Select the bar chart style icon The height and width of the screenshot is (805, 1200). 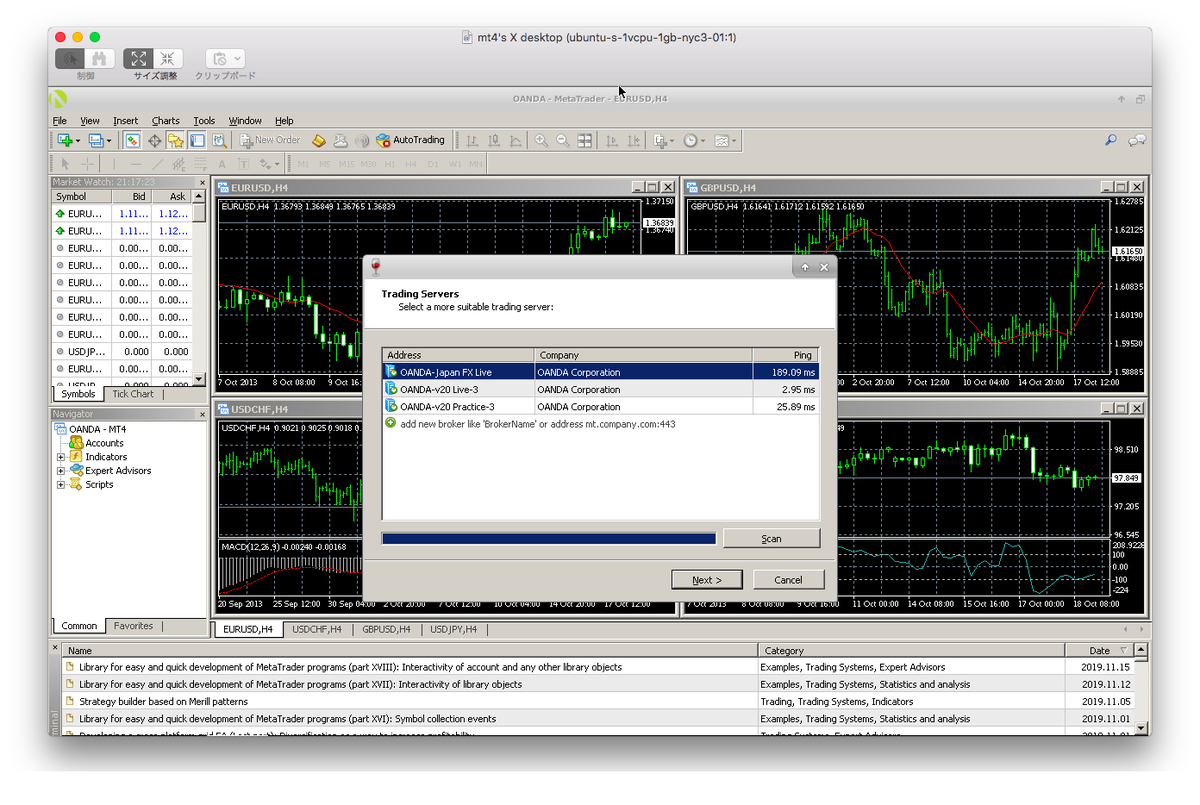(471, 141)
